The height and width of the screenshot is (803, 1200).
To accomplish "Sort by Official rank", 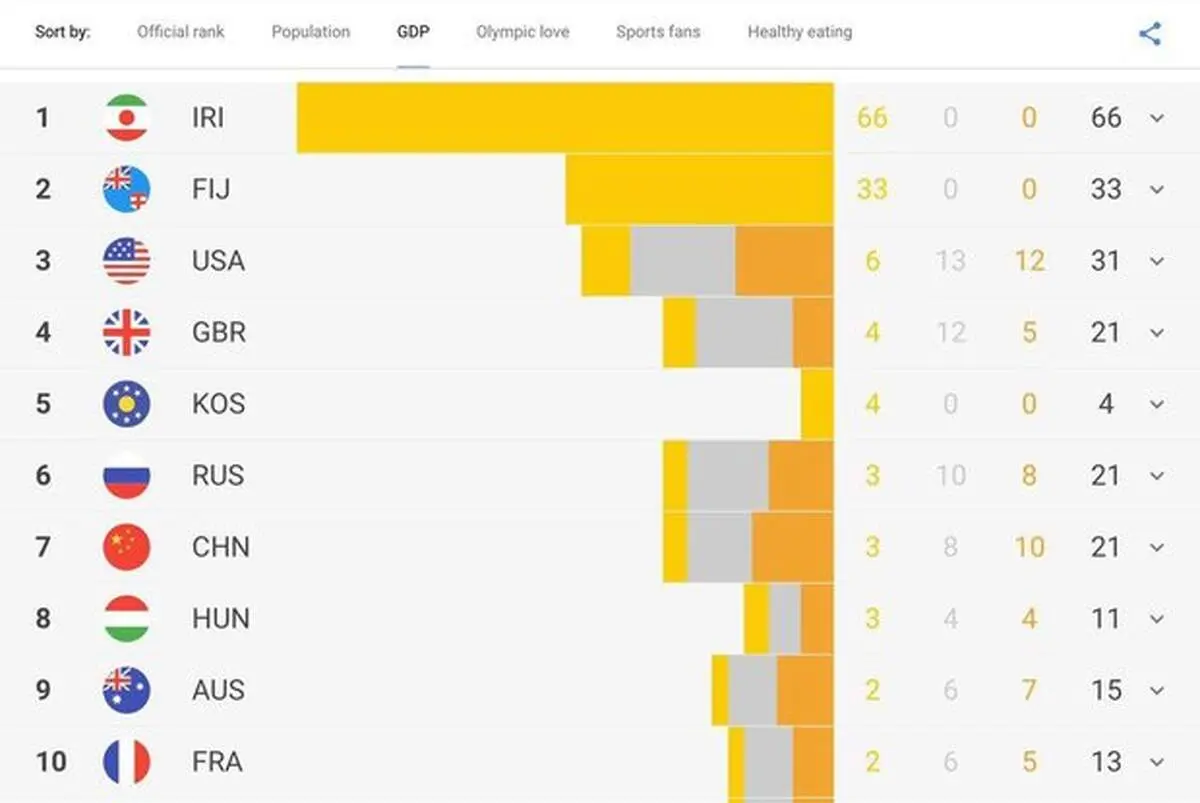I will [181, 32].
